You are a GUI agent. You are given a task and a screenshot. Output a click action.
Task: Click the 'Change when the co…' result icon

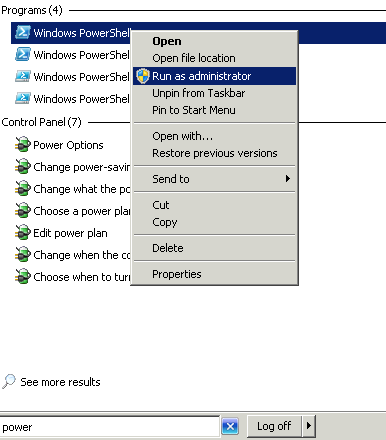click(x=23, y=254)
